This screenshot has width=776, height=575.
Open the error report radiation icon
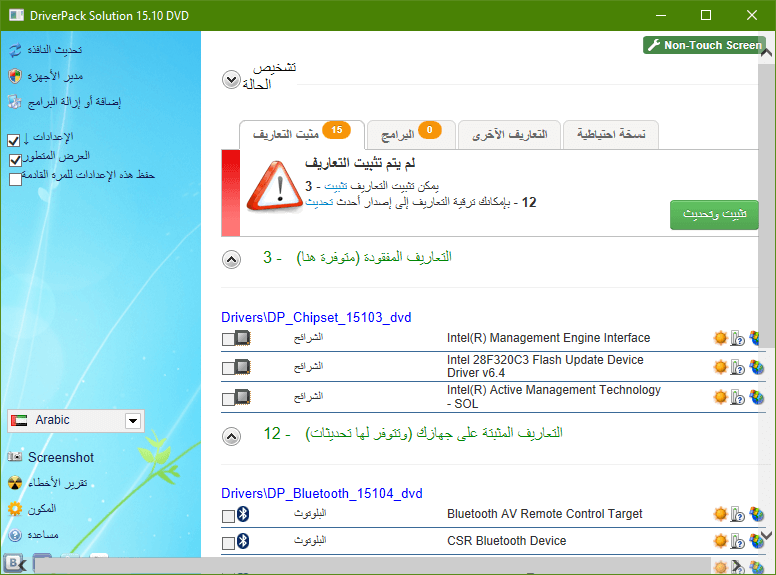click(15, 483)
